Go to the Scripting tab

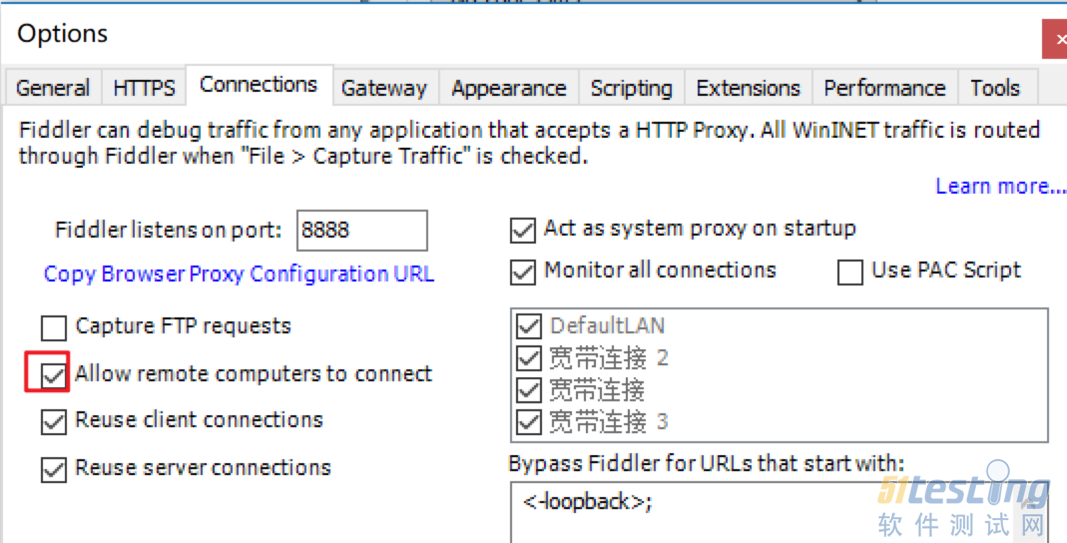pyautogui.click(x=631, y=88)
